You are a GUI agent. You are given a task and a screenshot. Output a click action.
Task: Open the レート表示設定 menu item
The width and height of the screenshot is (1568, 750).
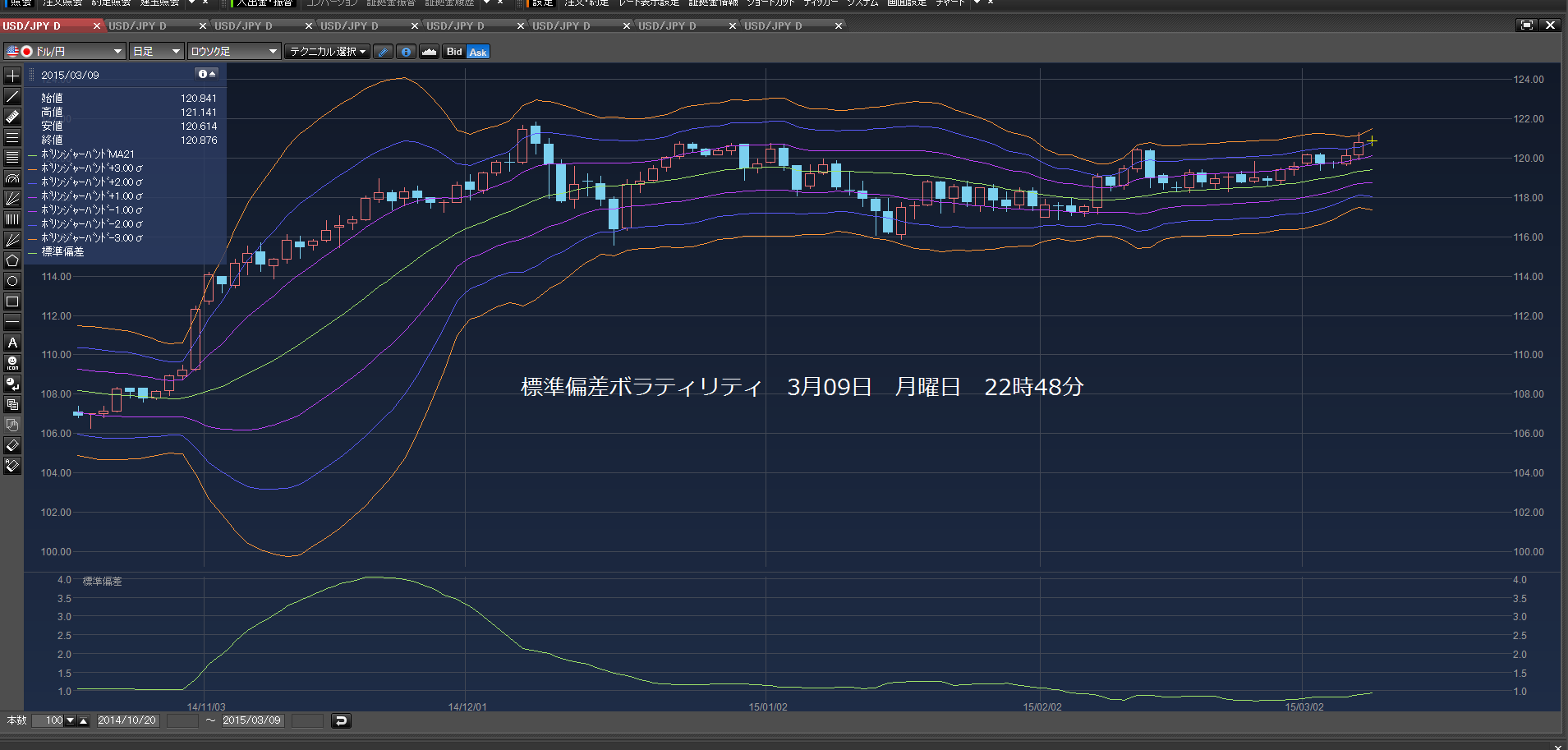click(649, 2)
